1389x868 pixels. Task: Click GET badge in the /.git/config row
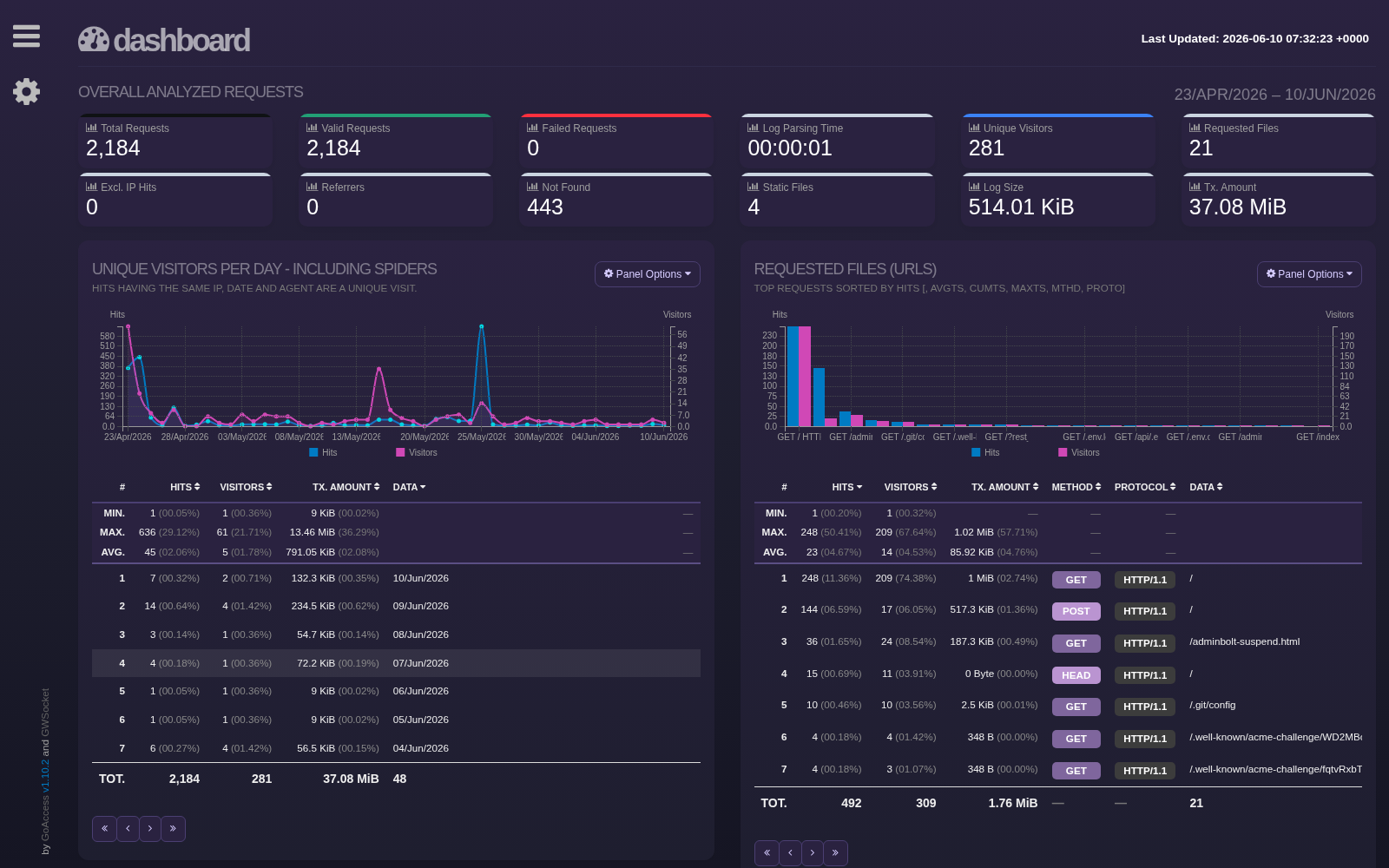pos(1076,707)
